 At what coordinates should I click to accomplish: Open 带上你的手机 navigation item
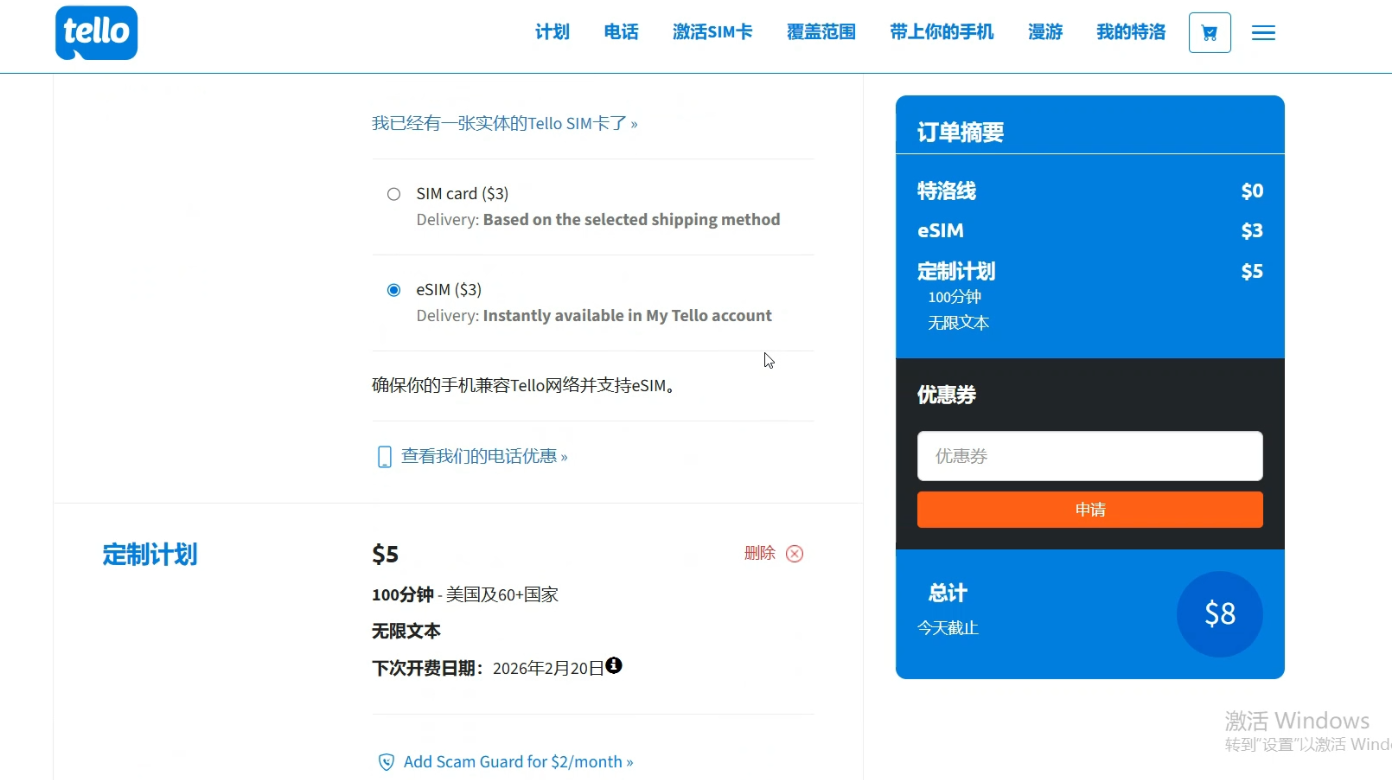click(x=942, y=32)
